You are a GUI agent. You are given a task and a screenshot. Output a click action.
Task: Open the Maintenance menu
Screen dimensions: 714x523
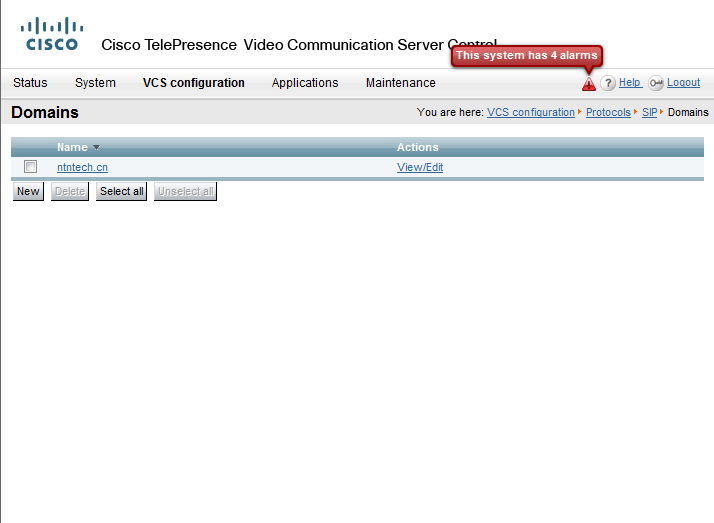click(401, 83)
